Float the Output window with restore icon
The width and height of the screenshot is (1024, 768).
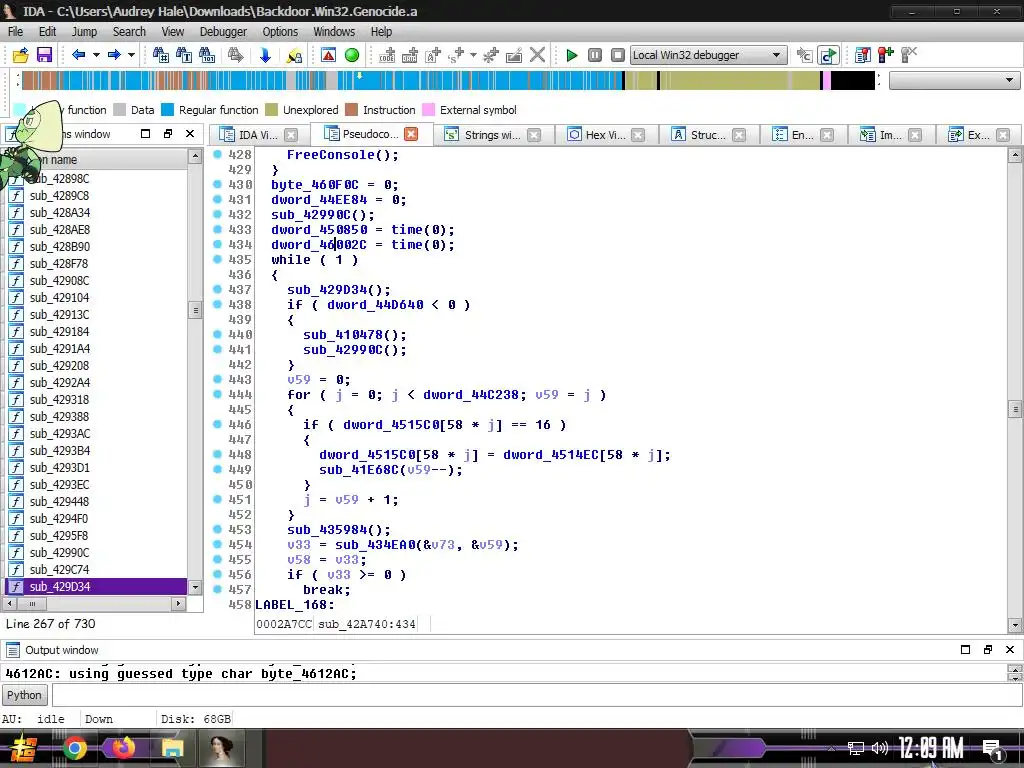tap(987, 650)
